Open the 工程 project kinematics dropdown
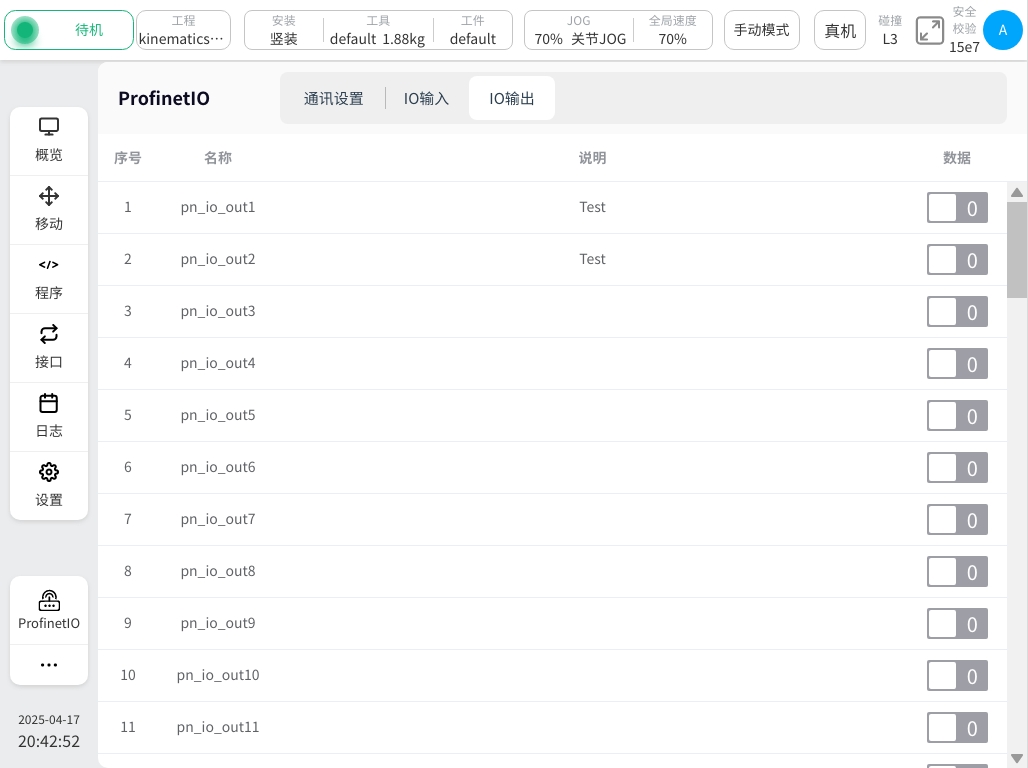This screenshot has width=1028, height=768. pyautogui.click(x=183, y=30)
